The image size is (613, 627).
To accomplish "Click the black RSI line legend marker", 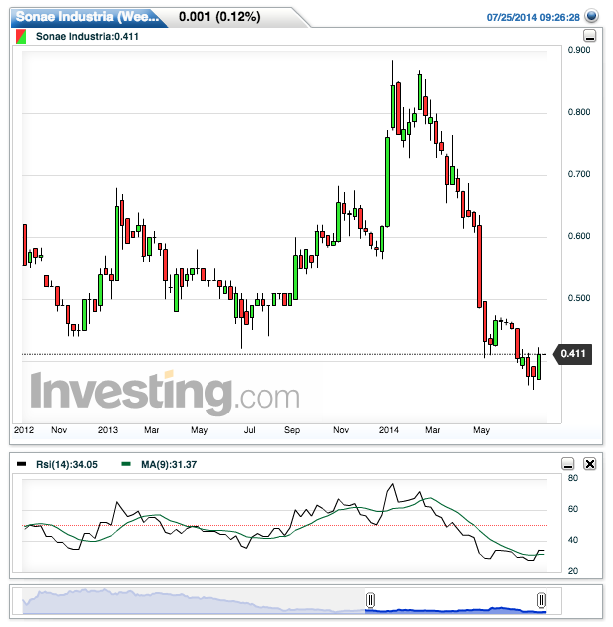I will 21,464.
